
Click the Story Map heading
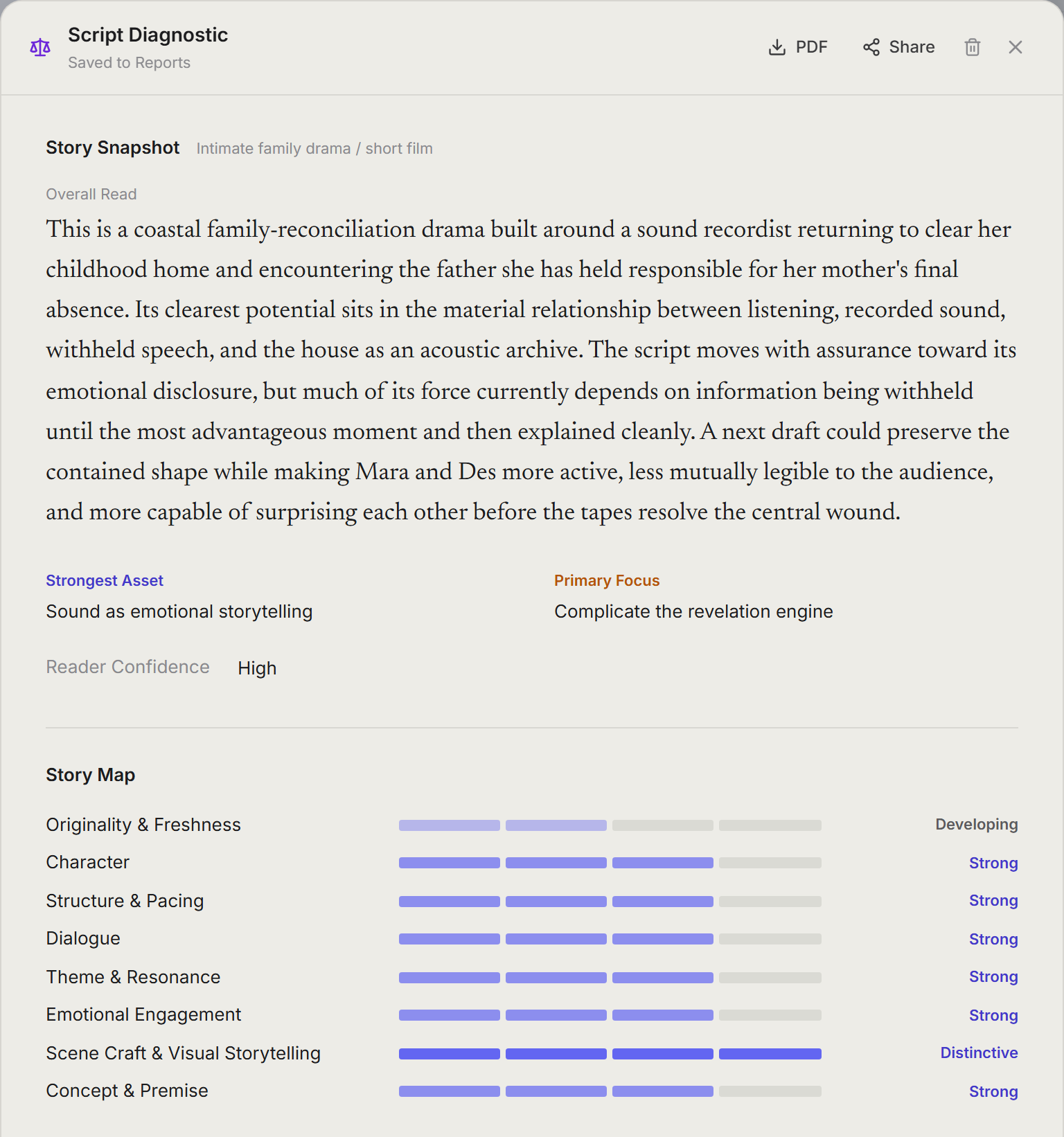[x=91, y=775]
